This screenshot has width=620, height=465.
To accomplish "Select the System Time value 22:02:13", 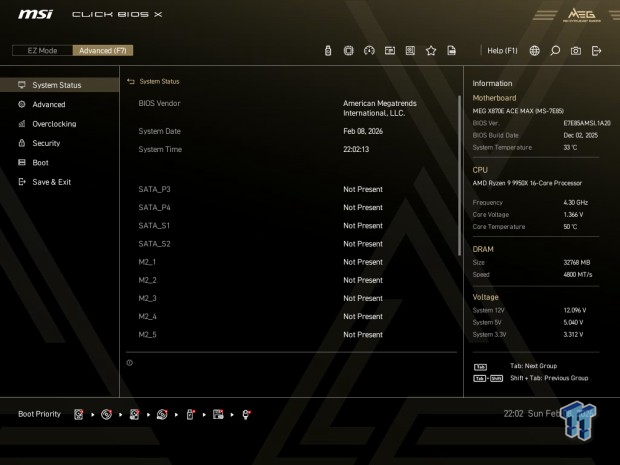I will click(356, 149).
